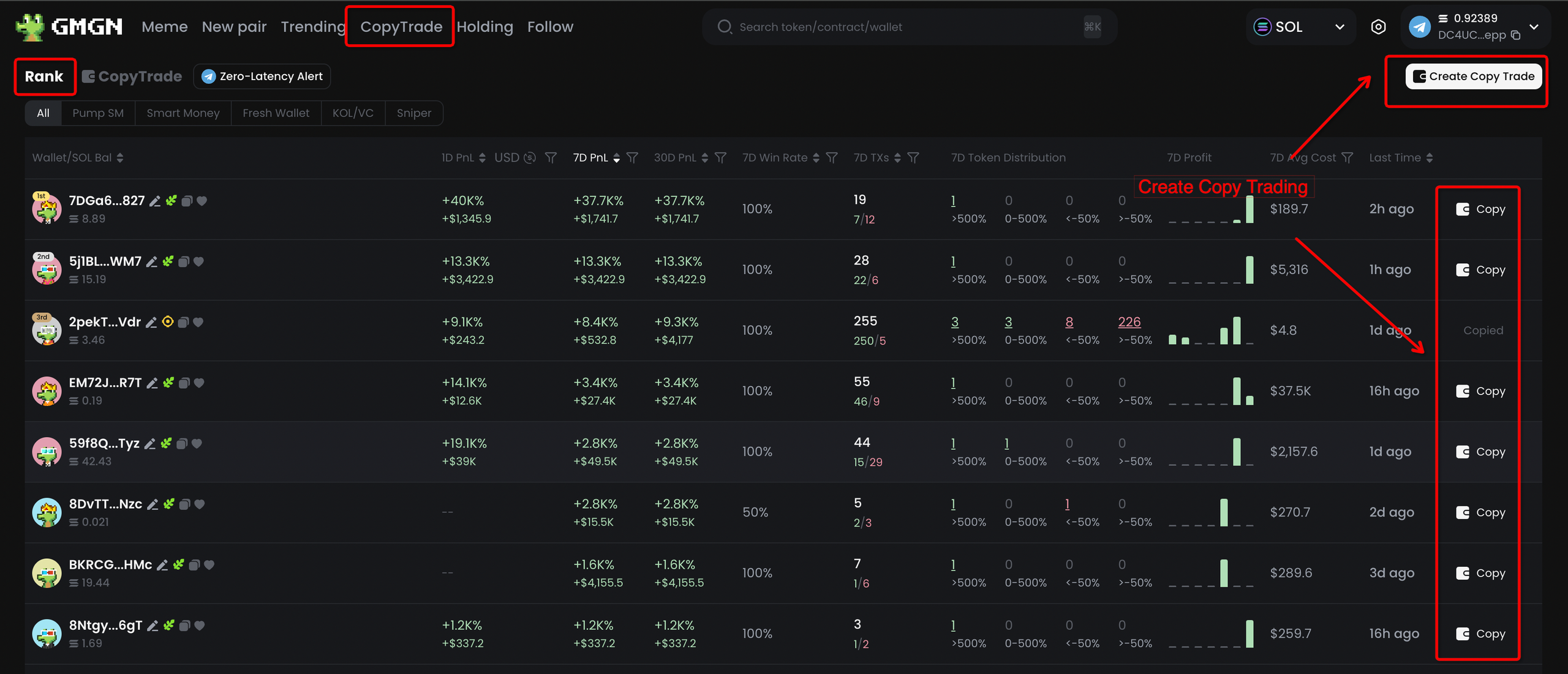Click the Create Copy Trade button
The image size is (1568, 674).
coord(1473,77)
